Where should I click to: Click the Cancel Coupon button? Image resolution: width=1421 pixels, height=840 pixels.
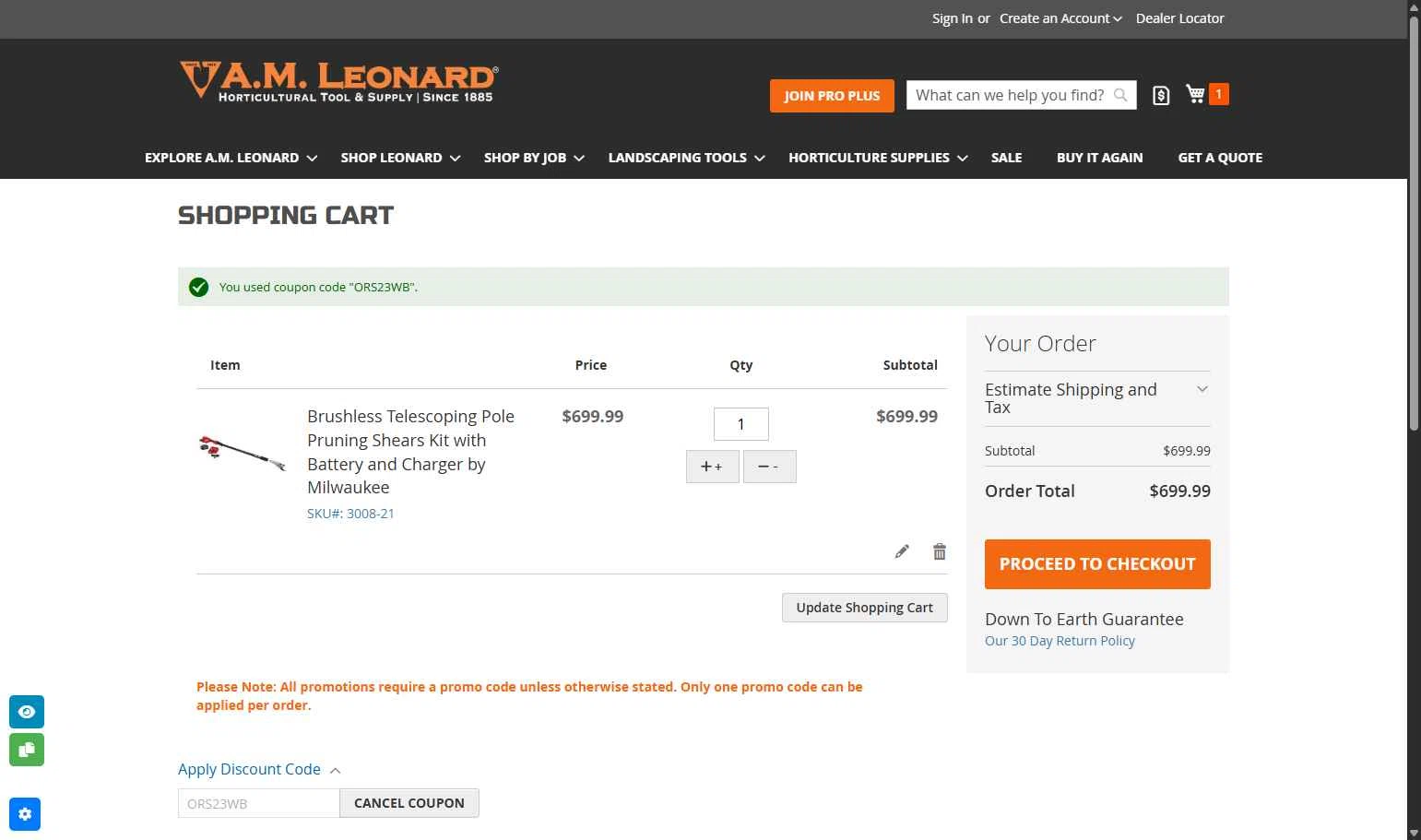click(x=409, y=803)
